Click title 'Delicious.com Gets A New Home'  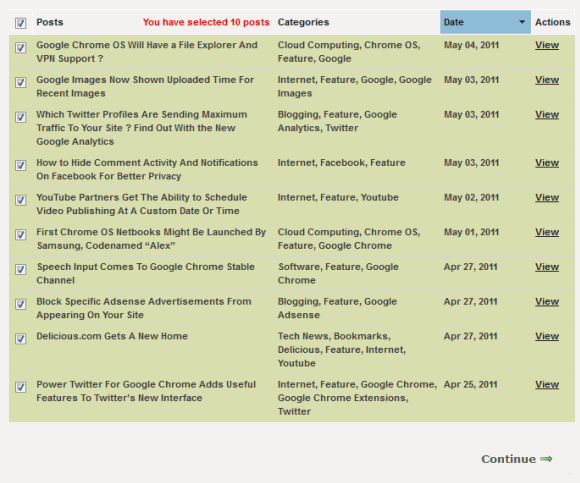click(x=112, y=336)
